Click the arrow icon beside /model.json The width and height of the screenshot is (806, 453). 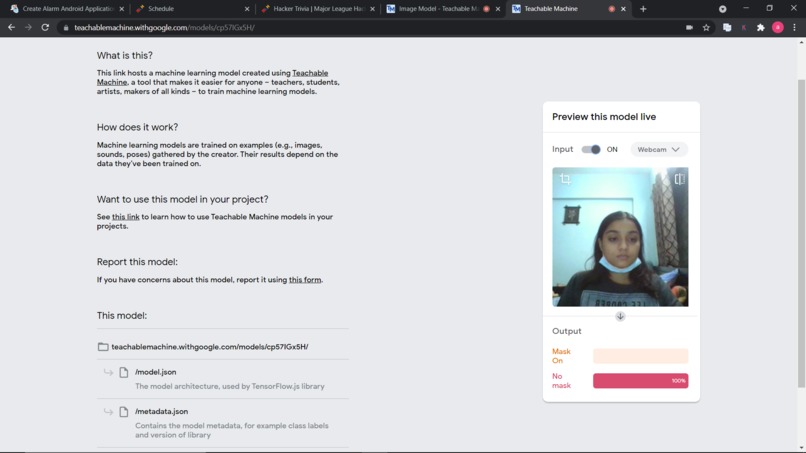(108, 372)
